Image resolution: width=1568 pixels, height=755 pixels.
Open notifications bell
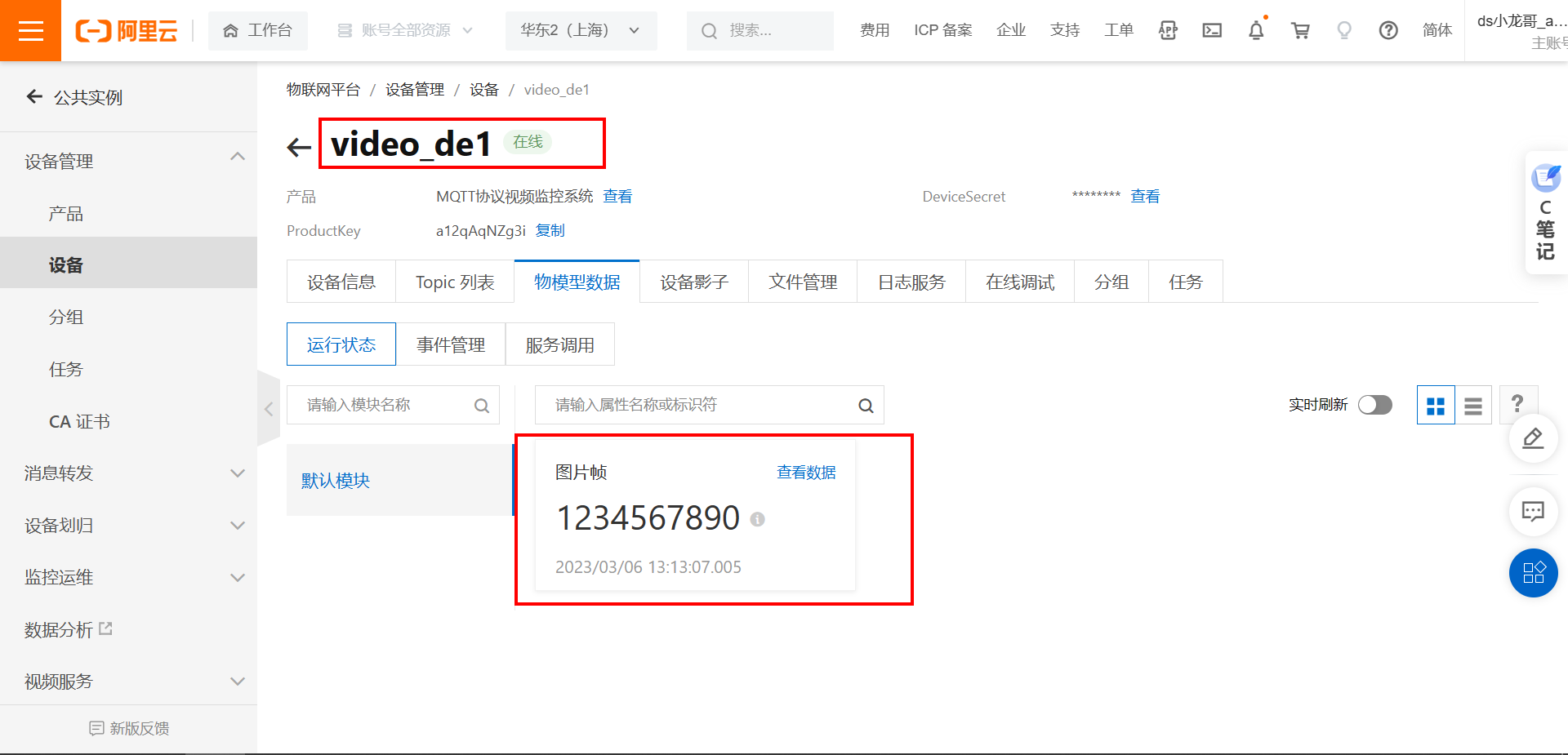pos(1256,30)
